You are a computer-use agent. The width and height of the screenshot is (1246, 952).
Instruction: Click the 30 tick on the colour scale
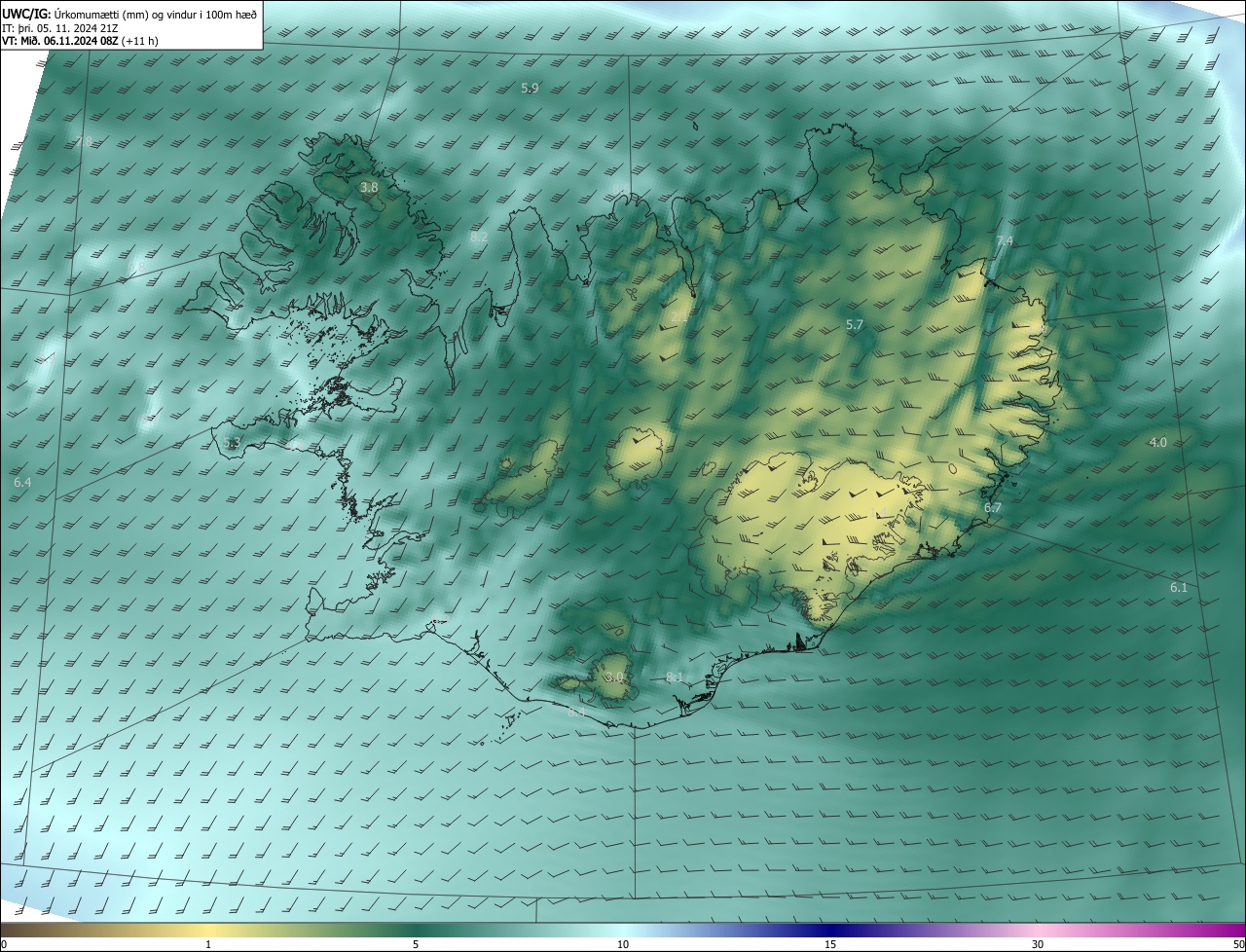[1038, 944]
